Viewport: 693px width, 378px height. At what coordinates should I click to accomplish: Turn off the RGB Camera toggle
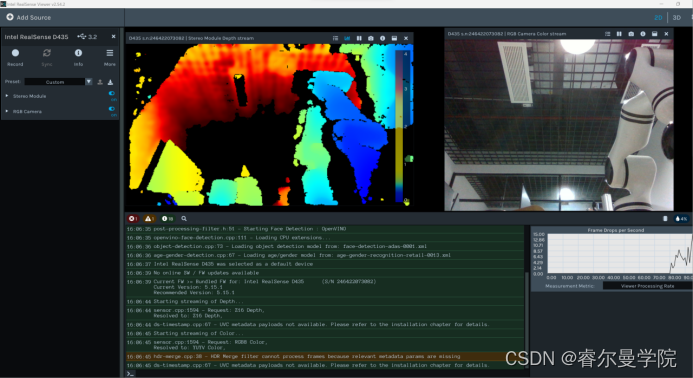click(x=112, y=109)
